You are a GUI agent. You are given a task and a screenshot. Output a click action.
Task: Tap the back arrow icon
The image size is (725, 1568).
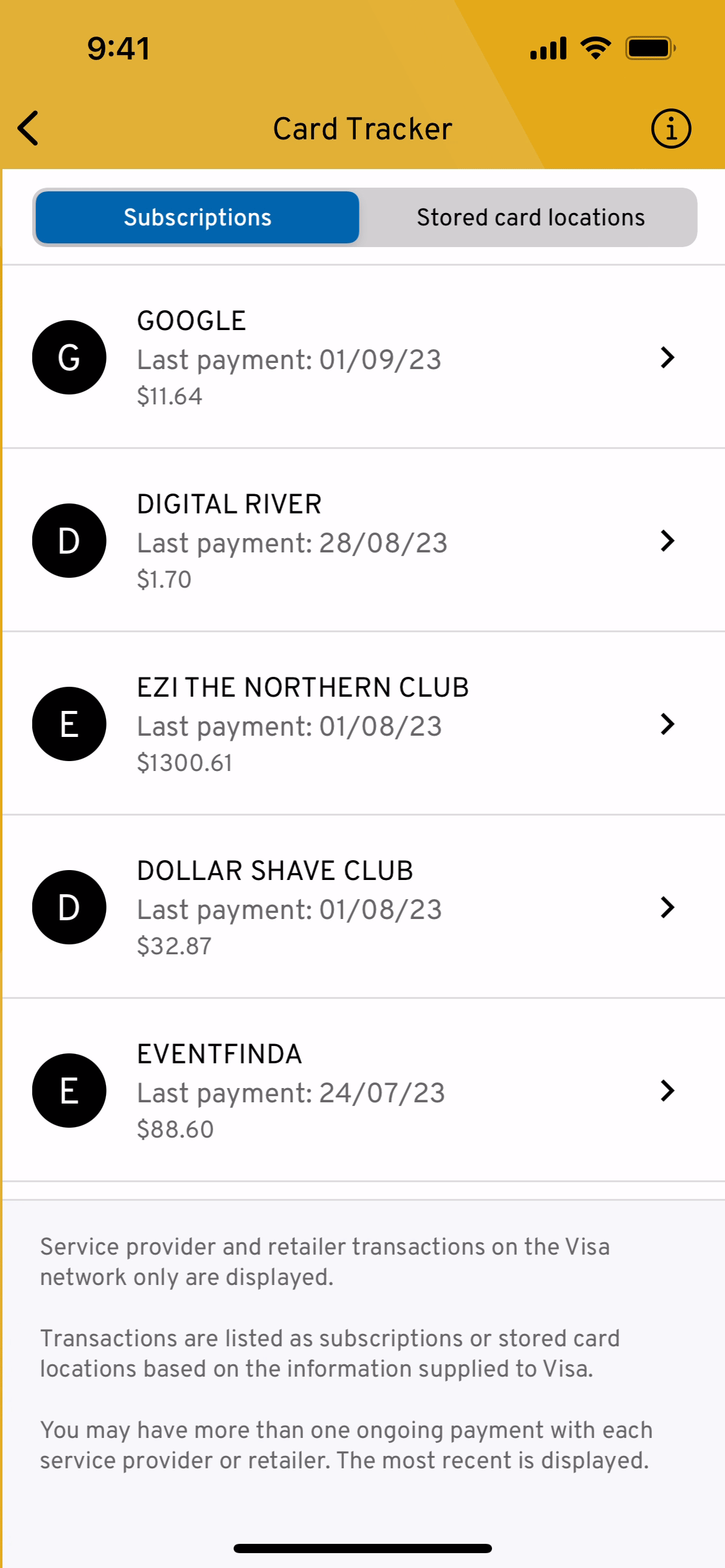point(29,128)
